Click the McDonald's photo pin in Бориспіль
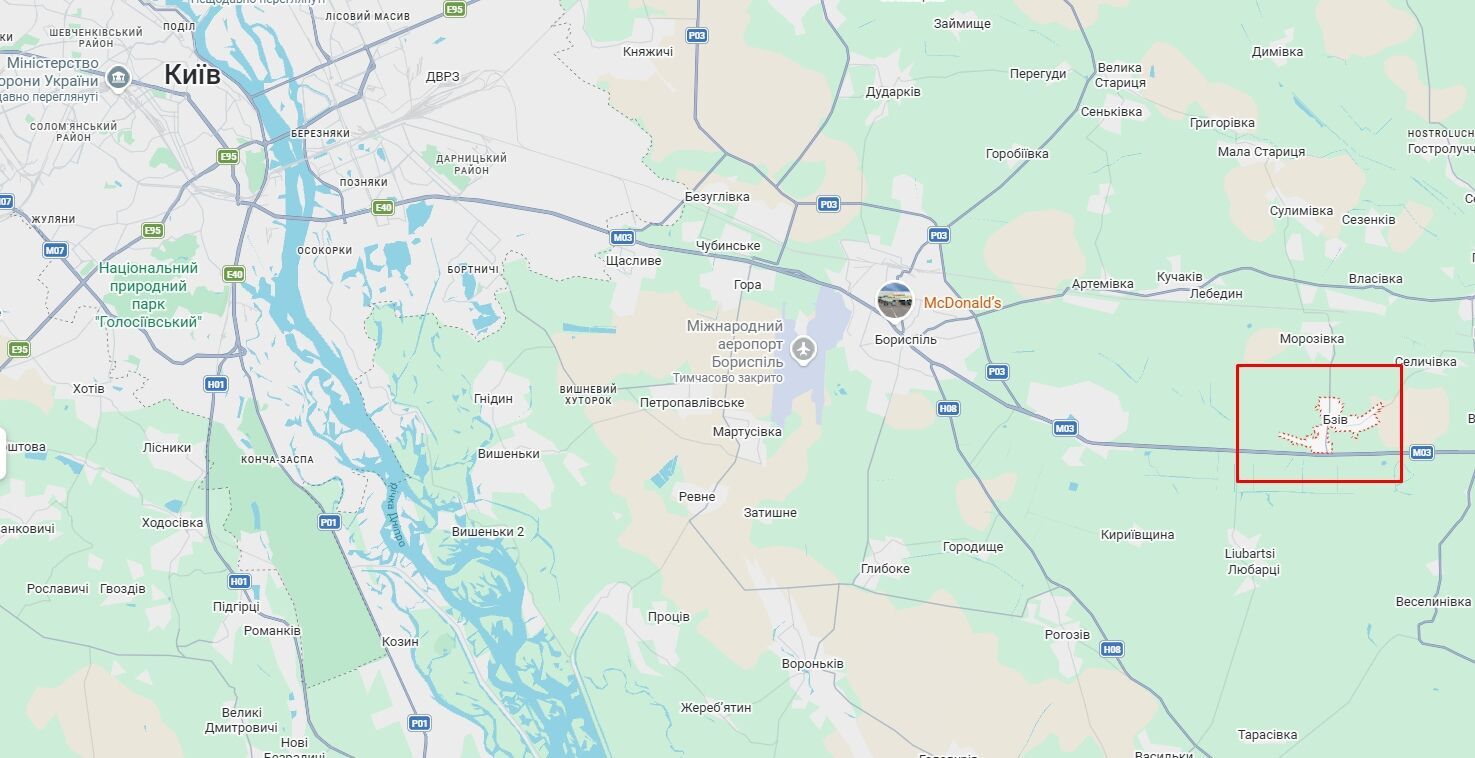1475x758 pixels. click(x=894, y=301)
